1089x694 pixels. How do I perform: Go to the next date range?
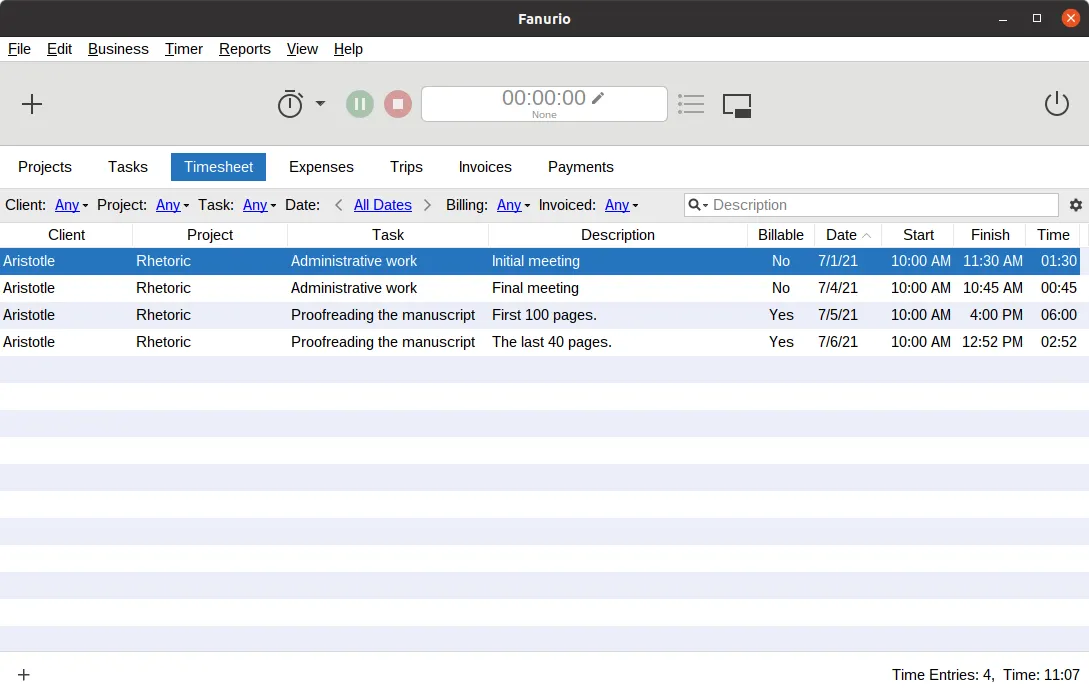(x=427, y=205)
